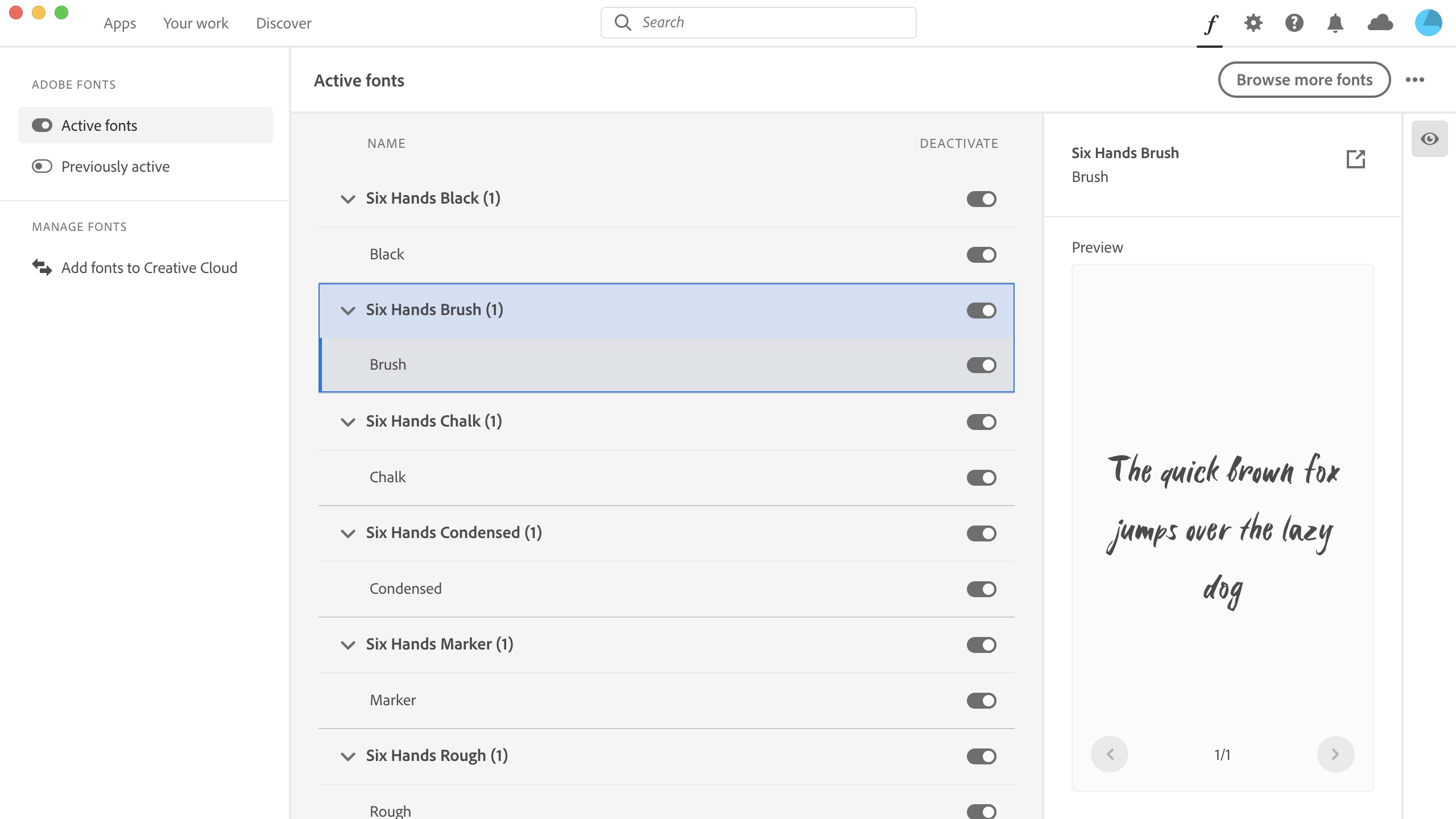Open the Settings gear icon
Screen dimensions: 1456x819
[x=1253, y=22]
